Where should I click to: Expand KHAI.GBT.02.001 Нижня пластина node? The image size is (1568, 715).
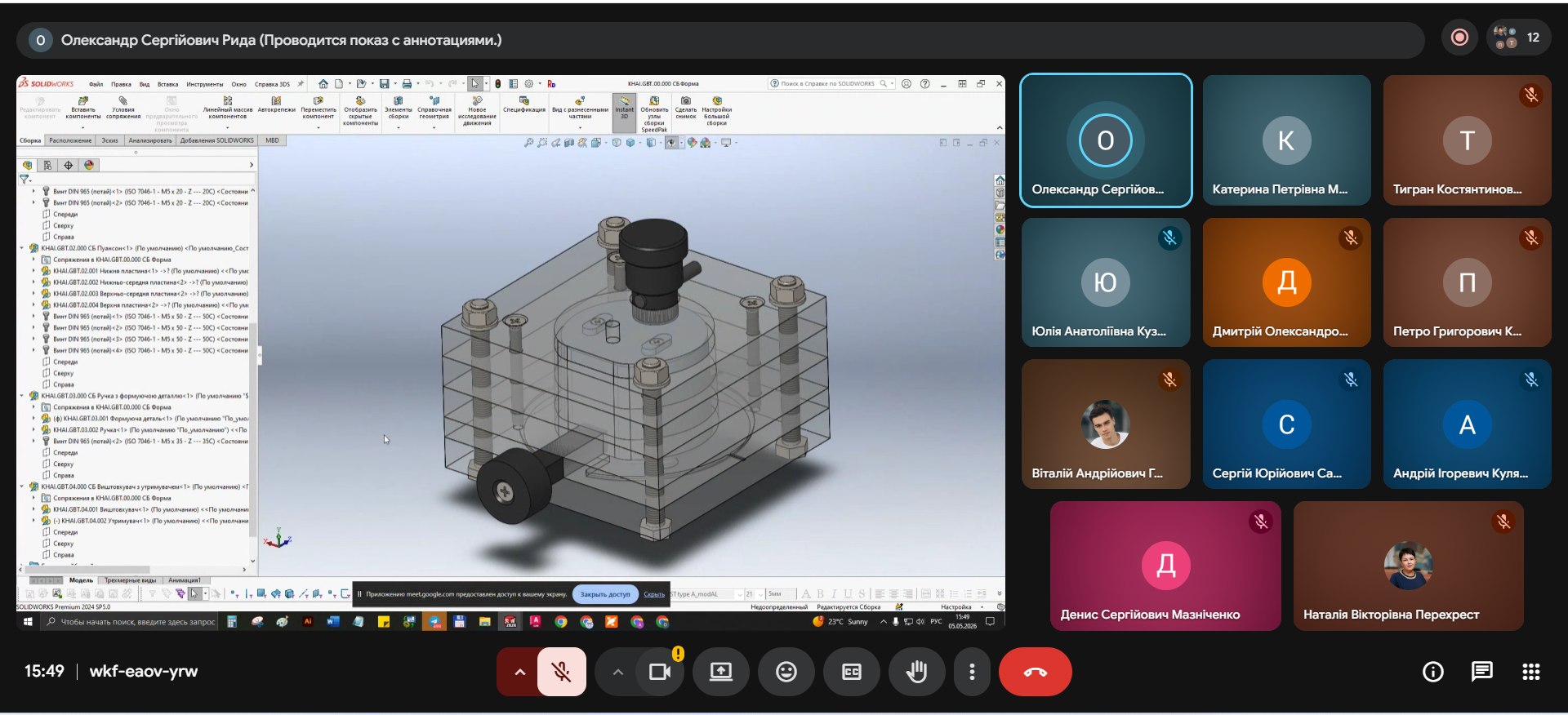pyautogui.click(x=33, y=271)
